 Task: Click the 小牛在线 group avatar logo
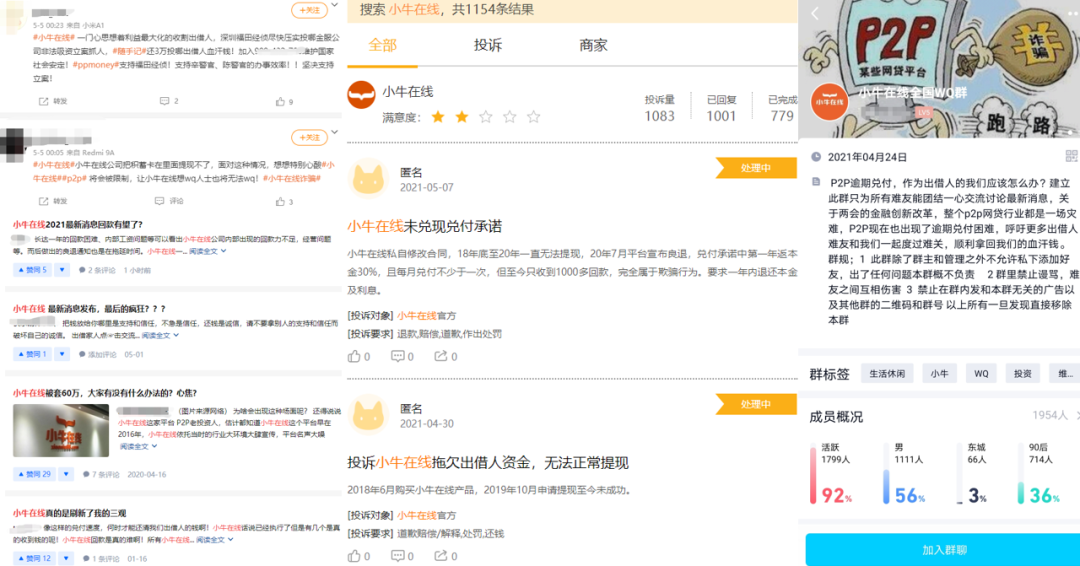coord(828,99)
